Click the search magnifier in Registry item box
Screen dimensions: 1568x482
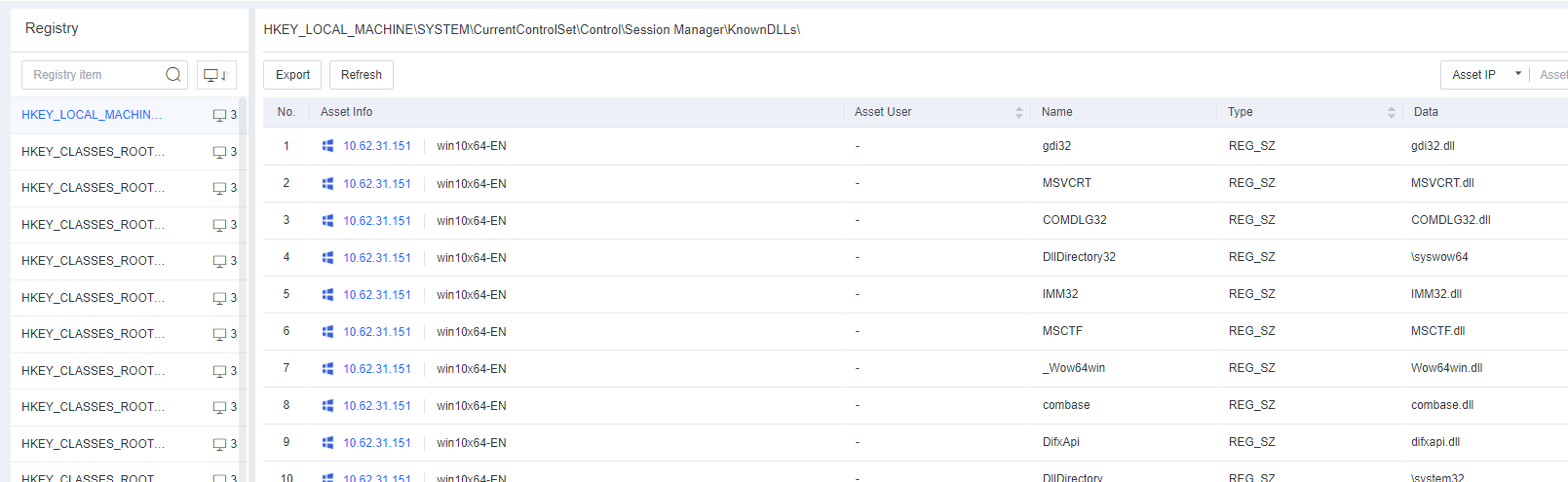[x=172, y=75]
